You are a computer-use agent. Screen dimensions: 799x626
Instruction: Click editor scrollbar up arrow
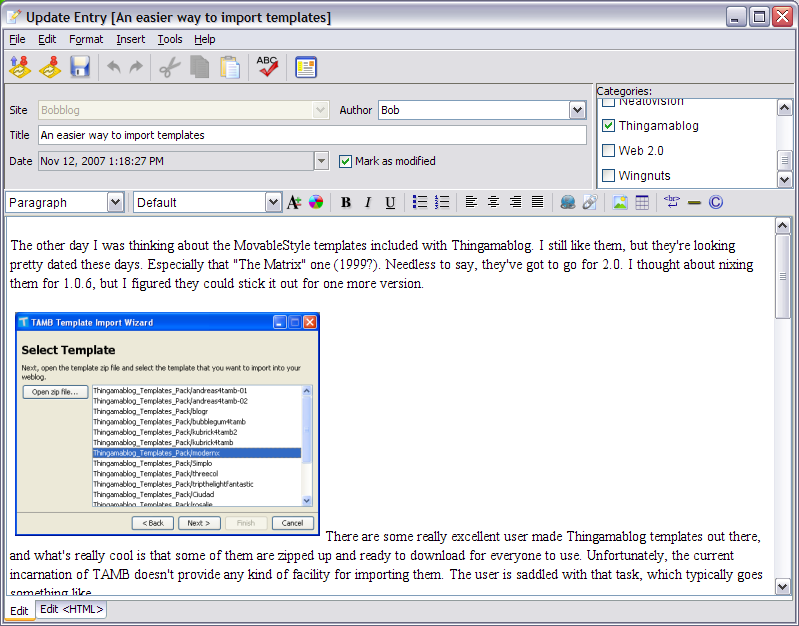783,225
